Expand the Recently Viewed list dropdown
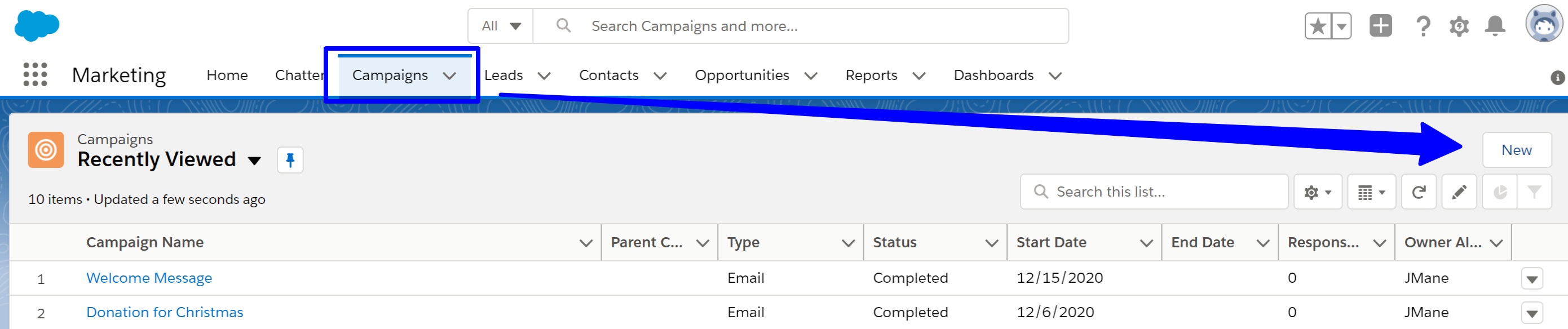 (254, 161)
